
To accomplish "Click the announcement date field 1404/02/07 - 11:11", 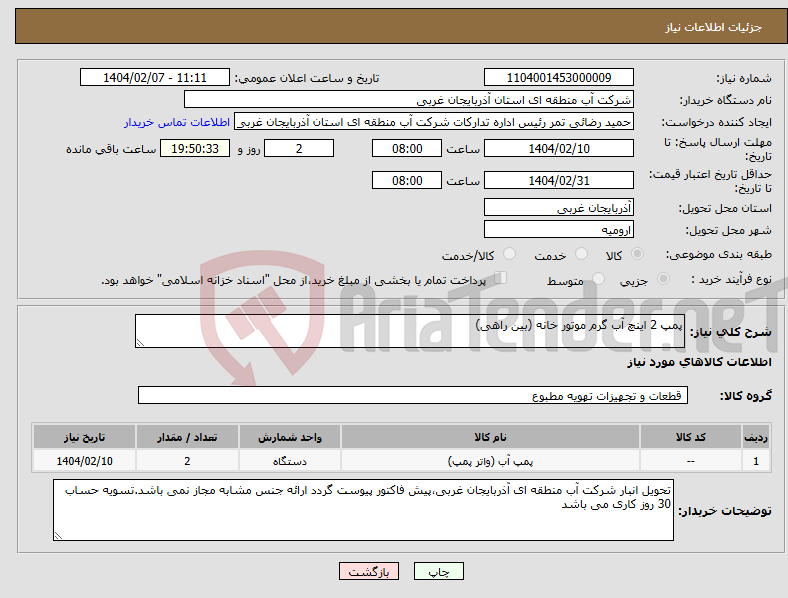I will 155,77.
